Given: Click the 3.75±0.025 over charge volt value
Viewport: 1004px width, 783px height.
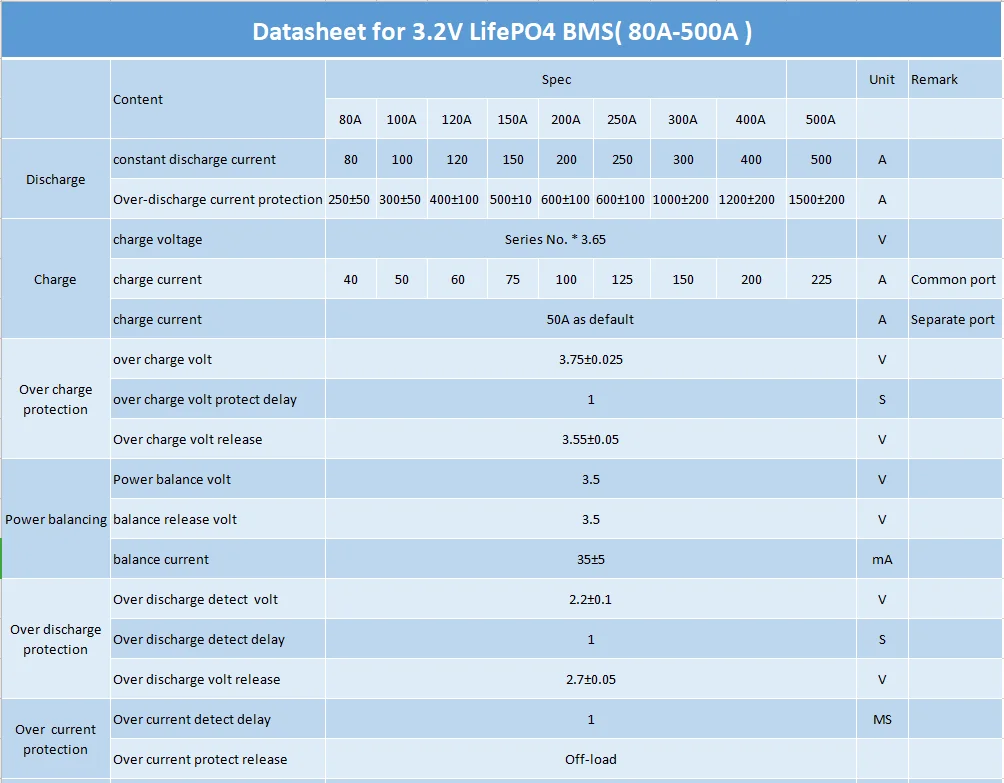Looking at the screenshot, I should point(590,359).
